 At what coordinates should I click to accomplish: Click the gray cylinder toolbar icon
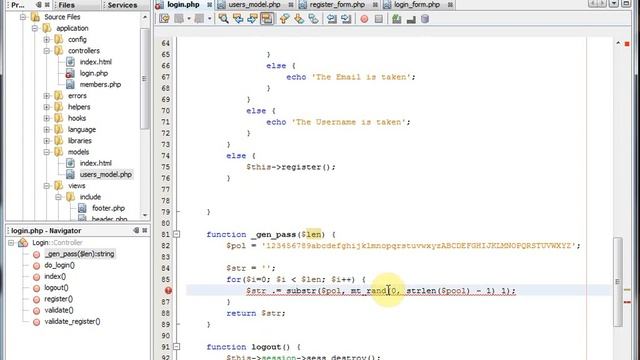pos(425,19)
